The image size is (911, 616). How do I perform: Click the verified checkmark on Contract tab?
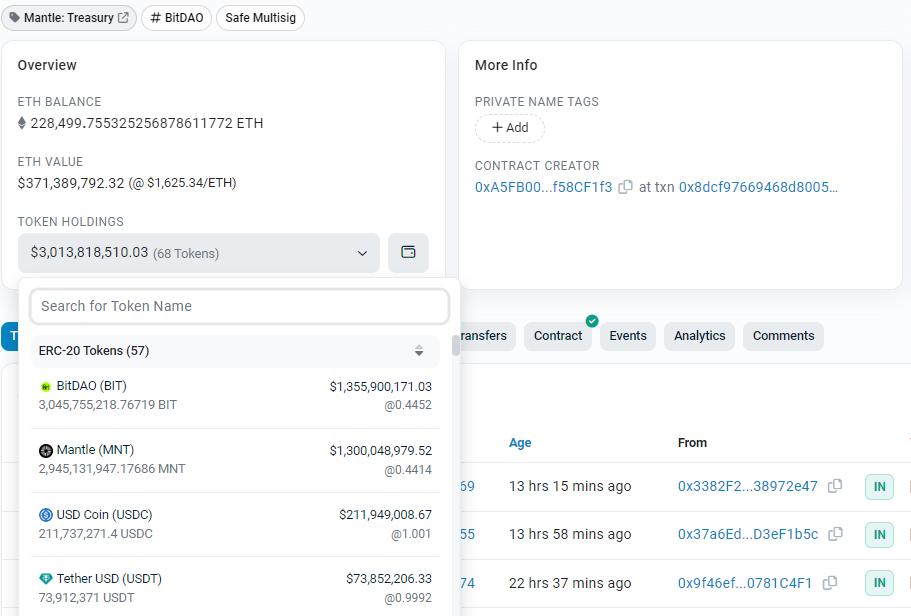[x=591, y=323]
